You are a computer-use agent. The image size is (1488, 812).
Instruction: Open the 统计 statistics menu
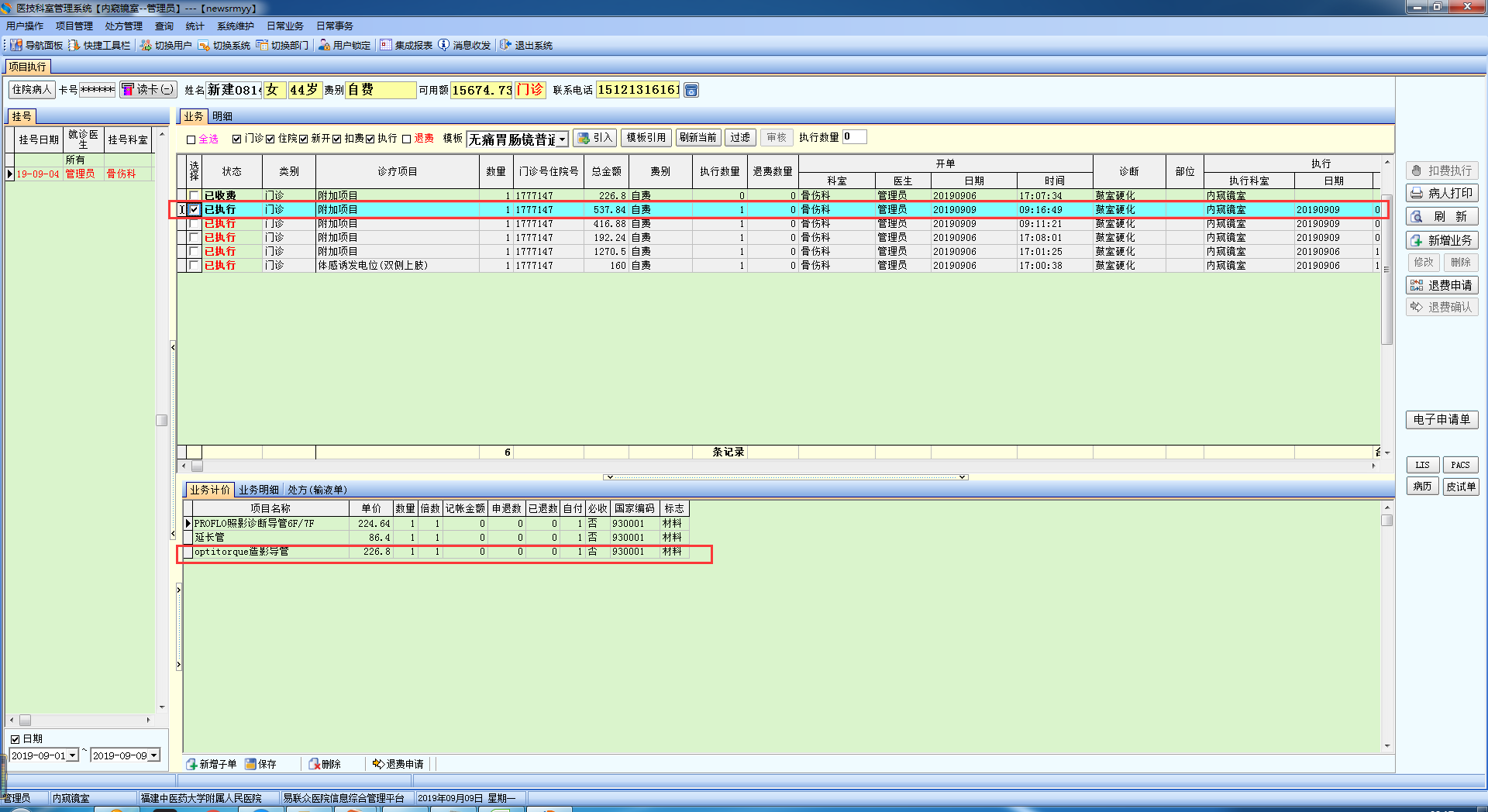coord(195,26)
